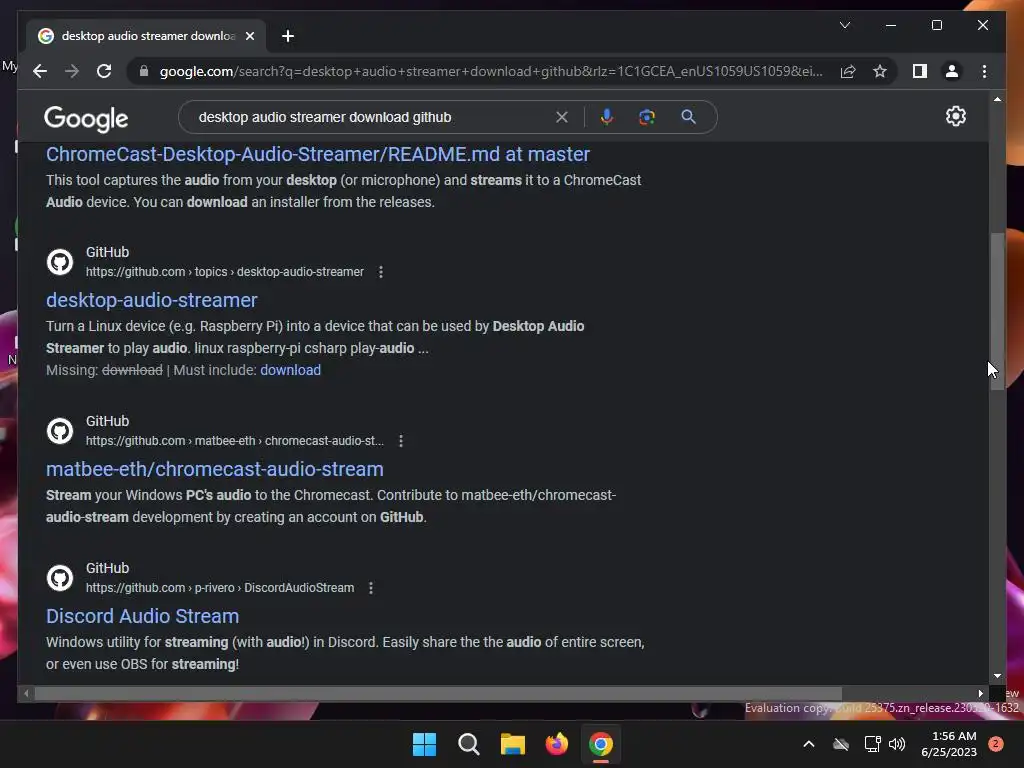Image resolution: width=1024 pixels, height=768 pixels.
Task: Submit search with magnifier icon
Action: pos(688,117)
